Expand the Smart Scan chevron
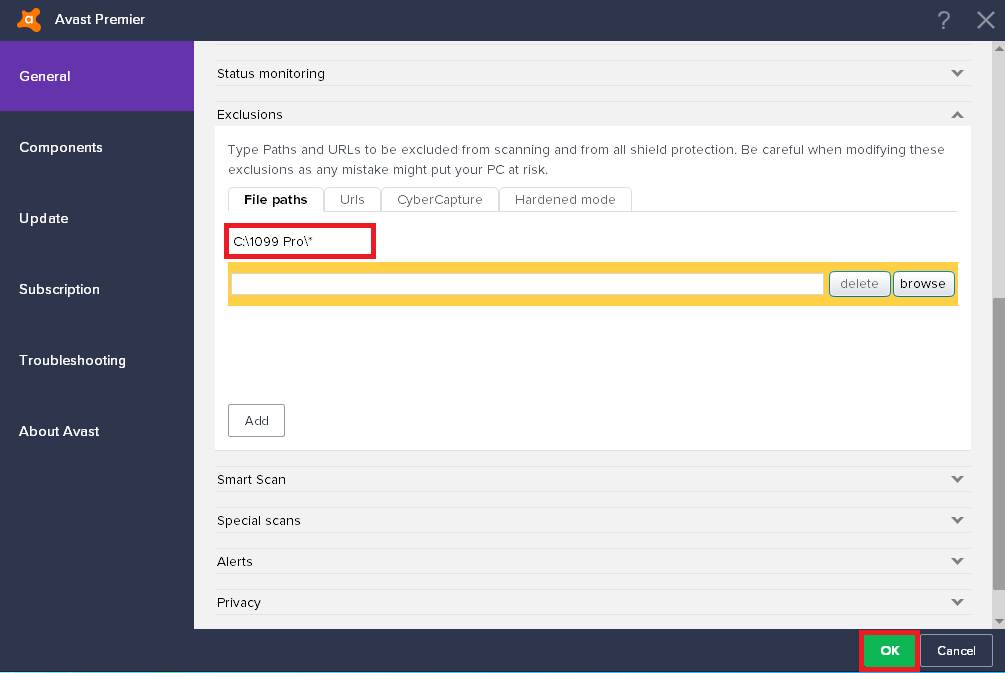Screen dimensions: 1005x673 point(958,479)
